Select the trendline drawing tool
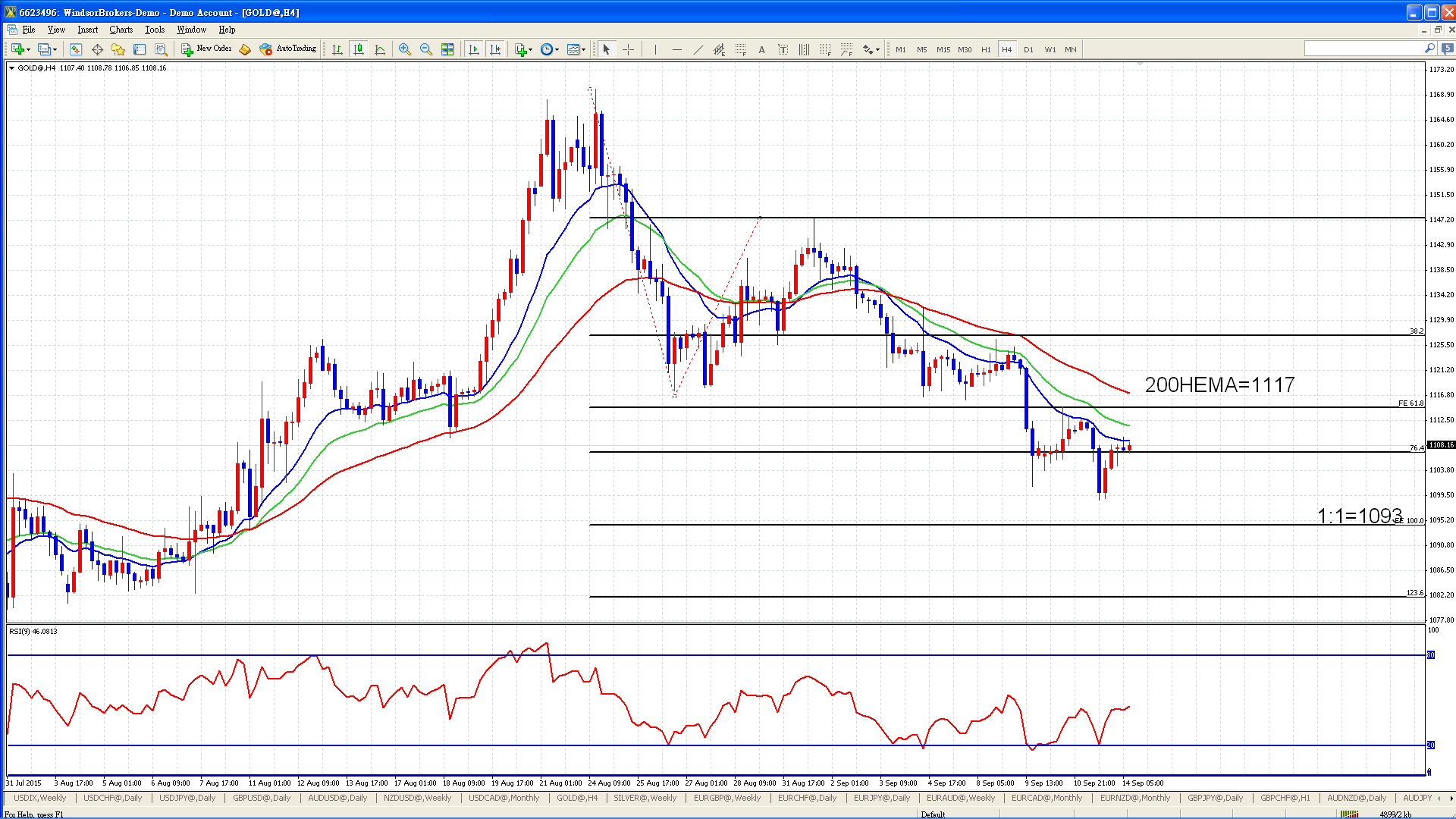This screenshot has height=819, width=1456. pos(698,49)
